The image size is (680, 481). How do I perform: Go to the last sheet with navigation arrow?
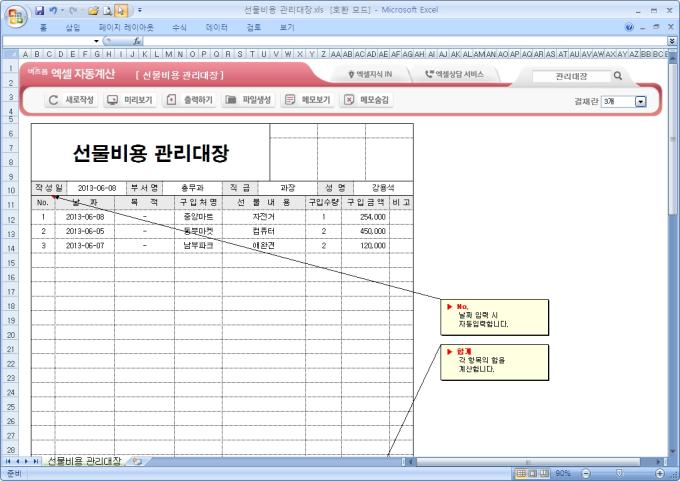pos(36,461)
